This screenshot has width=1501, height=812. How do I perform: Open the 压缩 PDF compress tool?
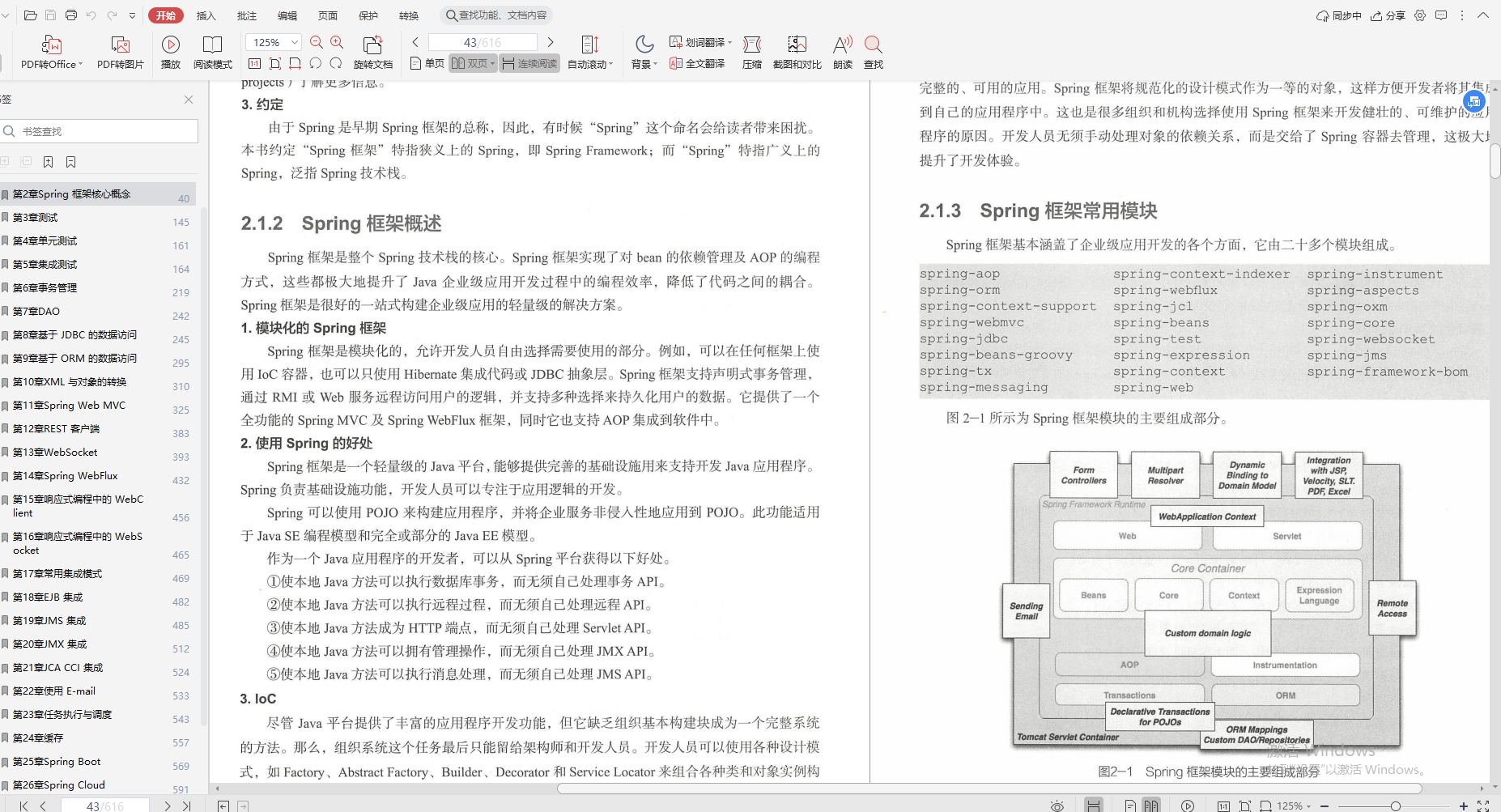(751, 51)
